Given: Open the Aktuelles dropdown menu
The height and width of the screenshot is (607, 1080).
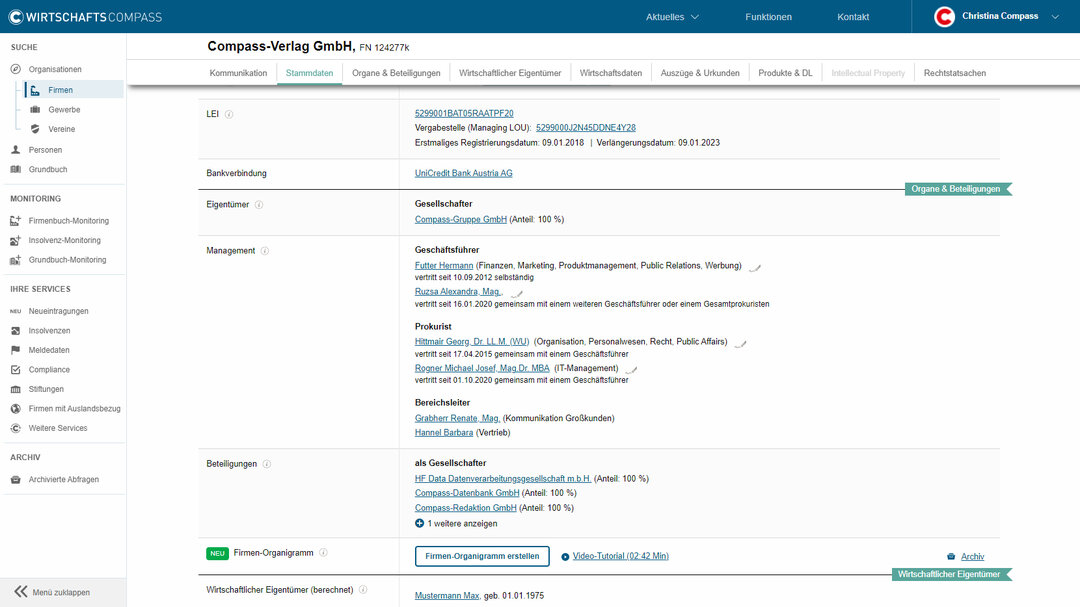Looking at the screenshot, I should 672,17.
